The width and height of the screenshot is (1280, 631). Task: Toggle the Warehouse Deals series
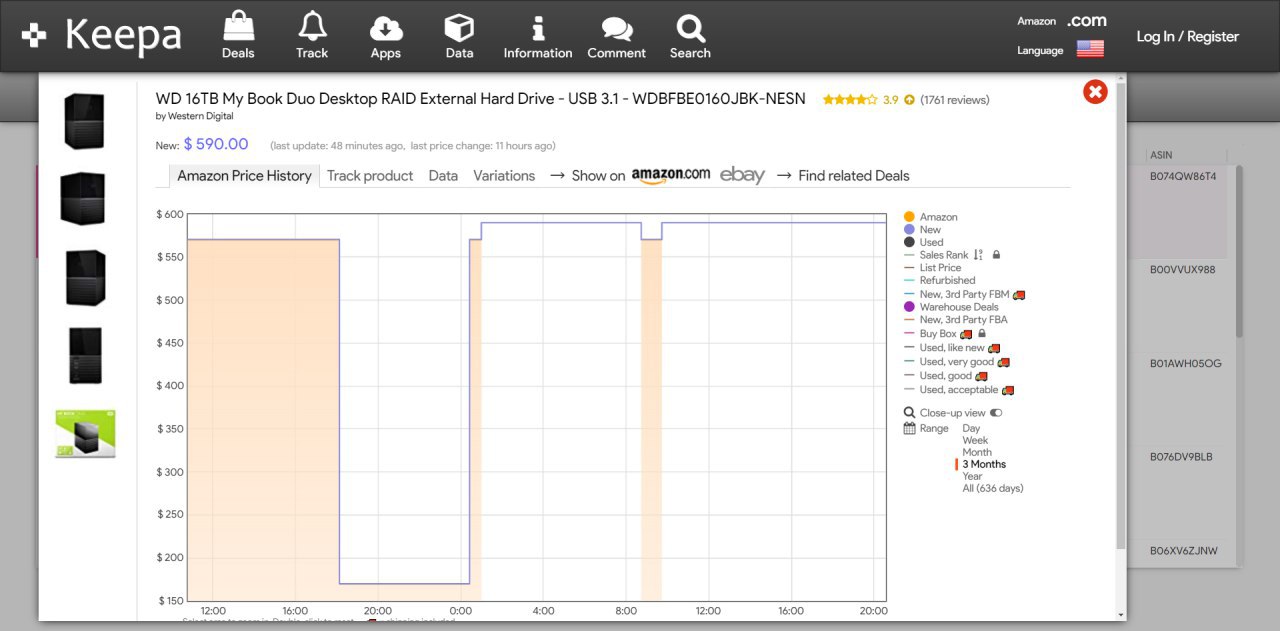[x=951, y=307]
